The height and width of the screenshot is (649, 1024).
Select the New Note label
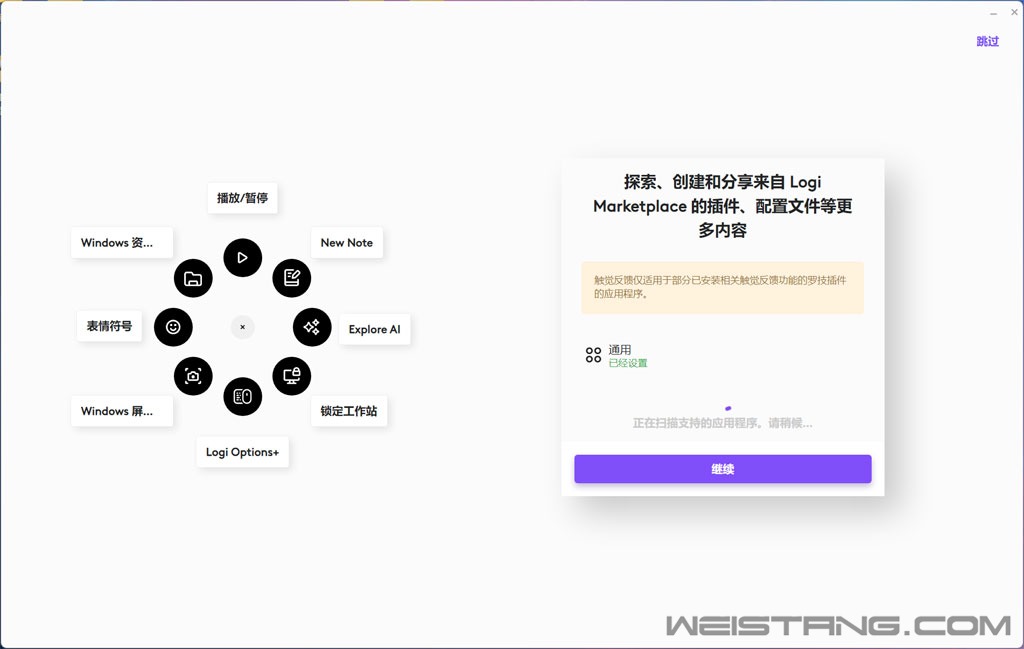pyautogui.click(x=346, y=243)
